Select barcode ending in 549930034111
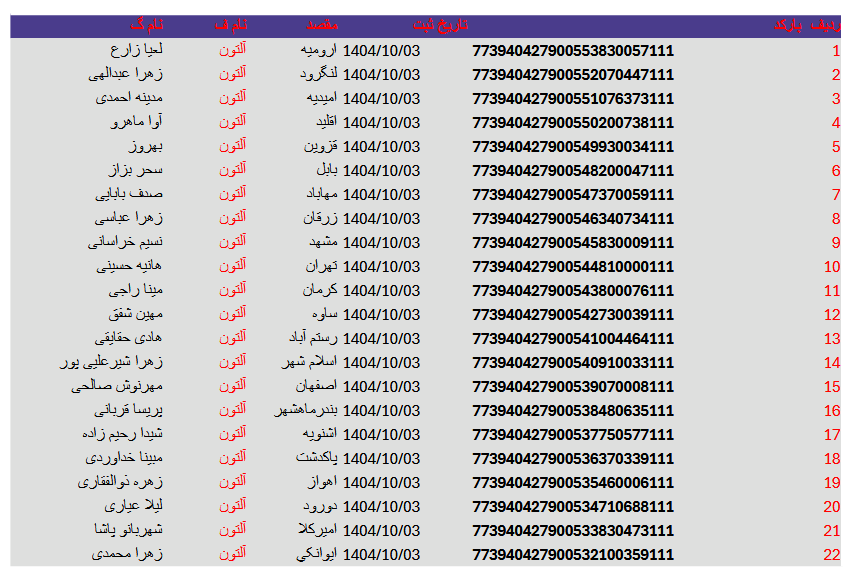 coord(573,147)
